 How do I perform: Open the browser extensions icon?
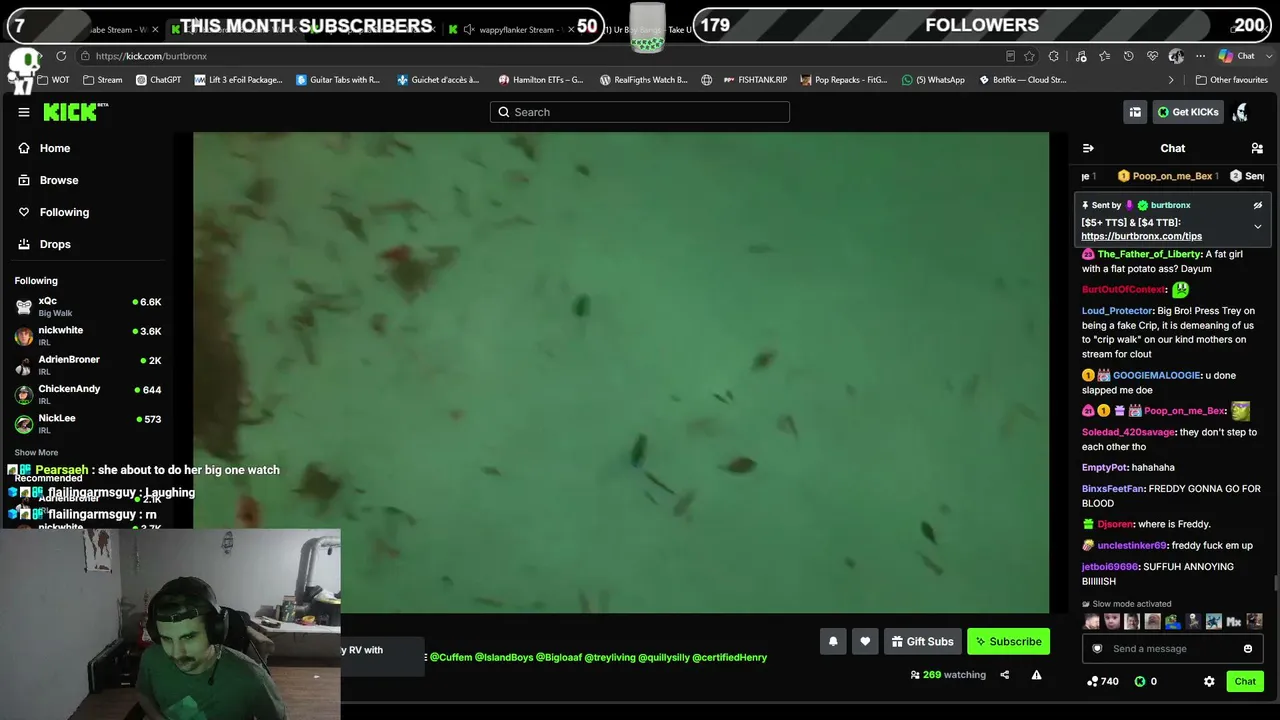point(1054,56)
